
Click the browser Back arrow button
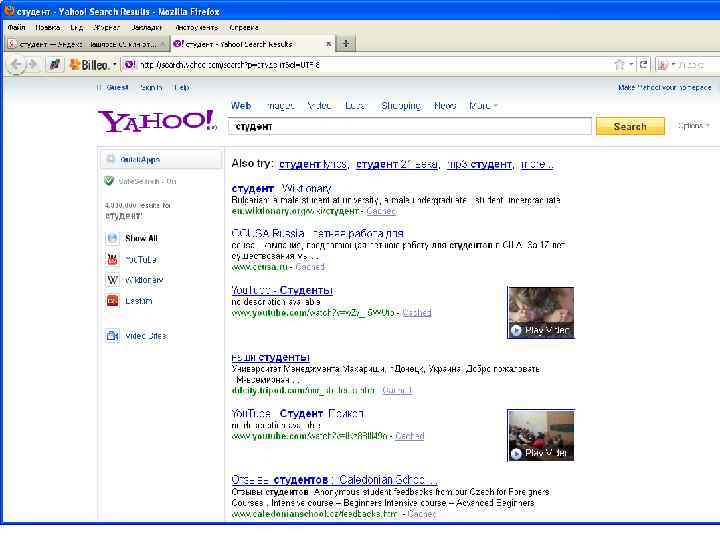(16, 65)
